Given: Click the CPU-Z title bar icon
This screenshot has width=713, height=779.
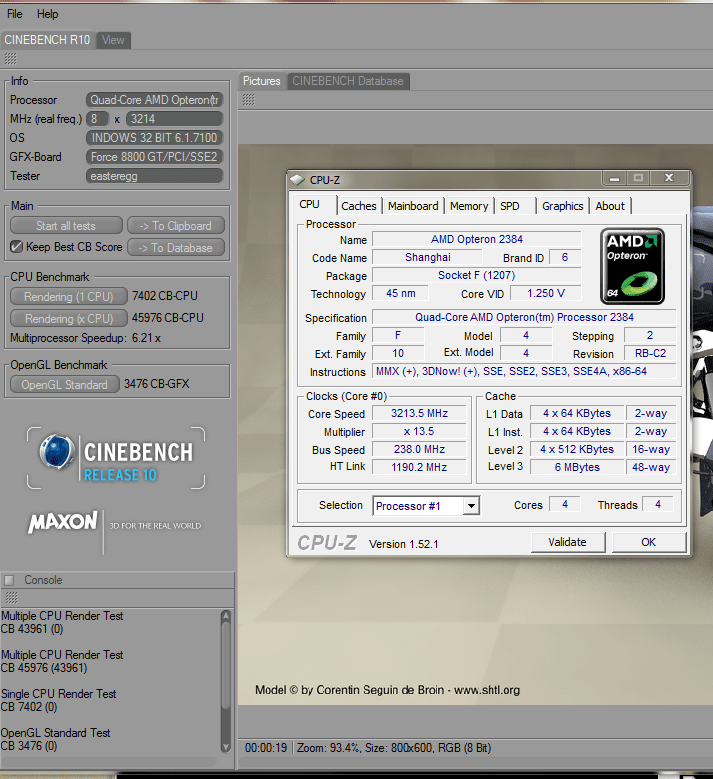Looking at the screenshot, I should pos(298,180).
